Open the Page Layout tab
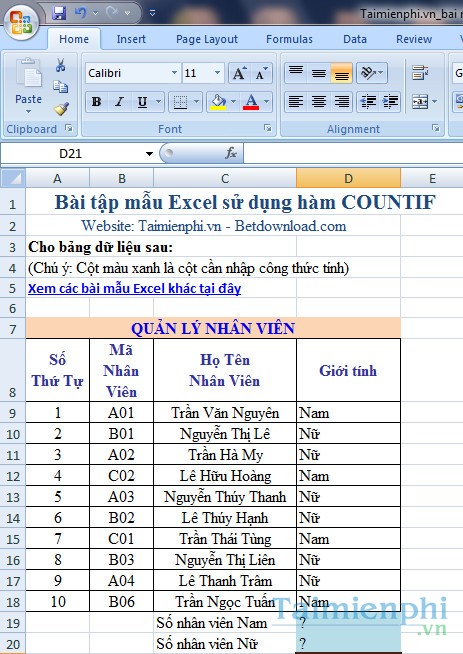 pyautogui.click(x=206, y=39)
